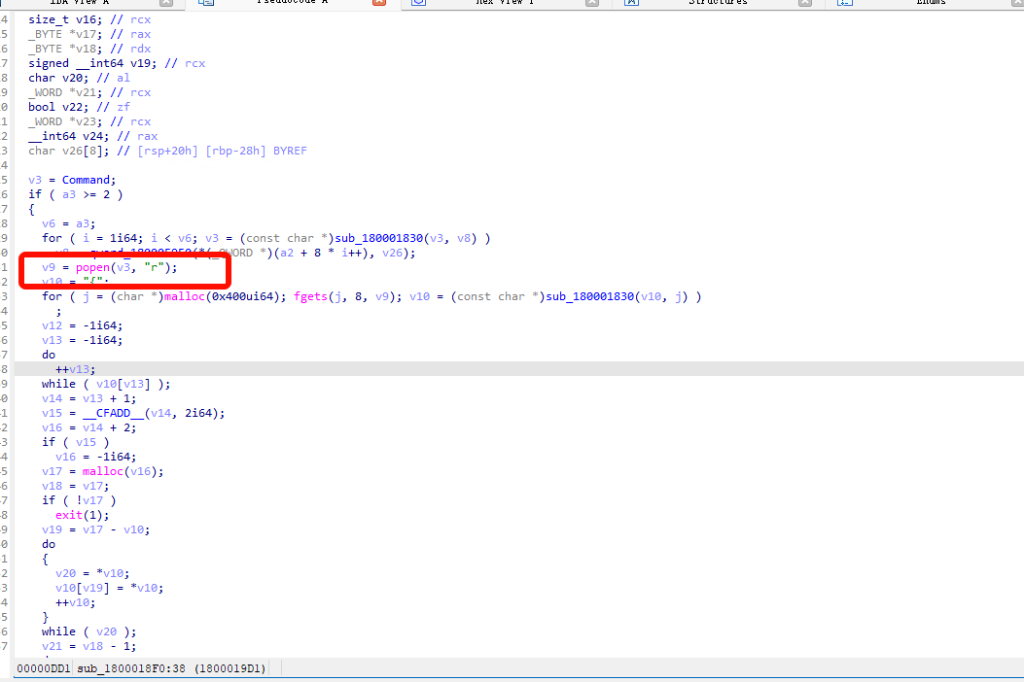Close the Pseudocode-A tab
Image resolution: width=1024 pixels, height=682 pixels.
pyautogui.click(x=379, y=3)
